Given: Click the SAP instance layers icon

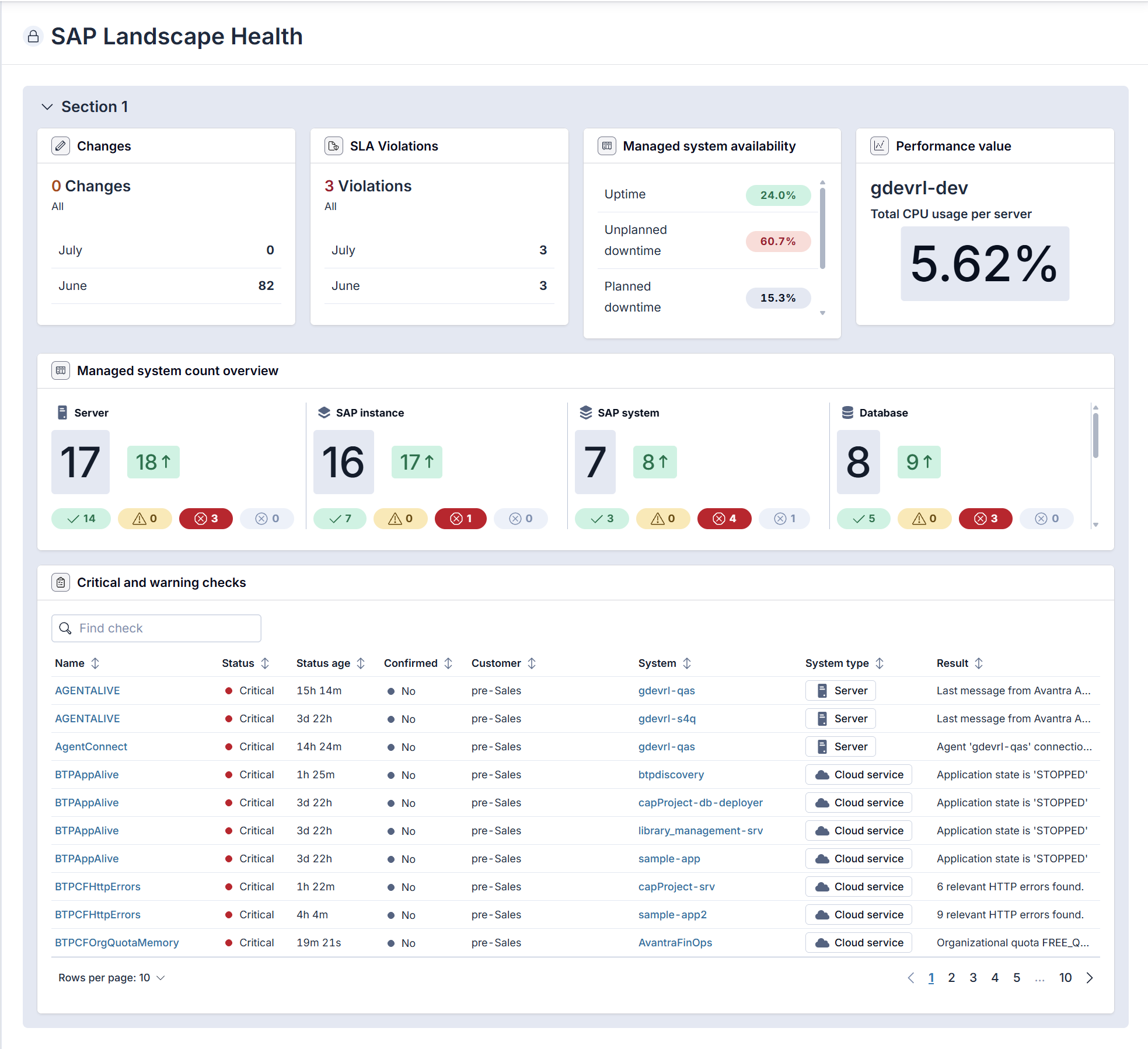Looking at the screenshot, I should tap(324, 412).
